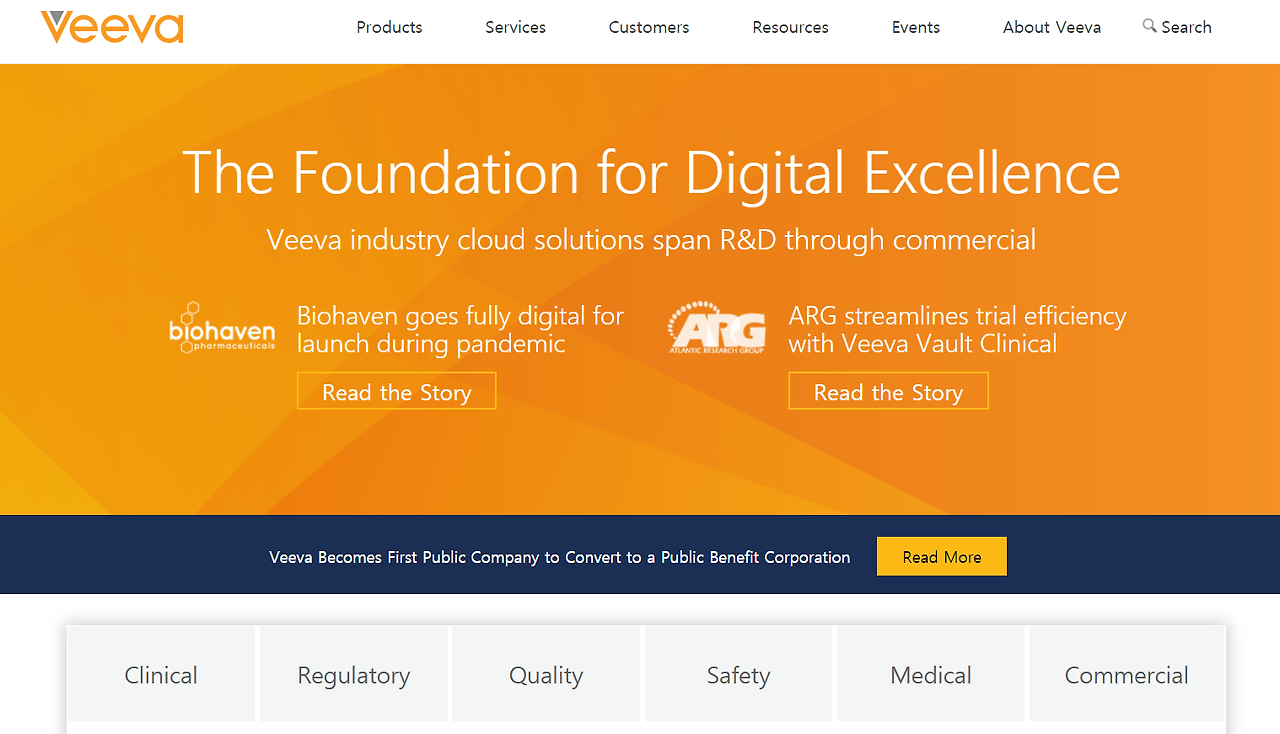The height and width of the screenshot is (734, 1280).
Task: Click the Search link text
Action: click(1186, 27)
